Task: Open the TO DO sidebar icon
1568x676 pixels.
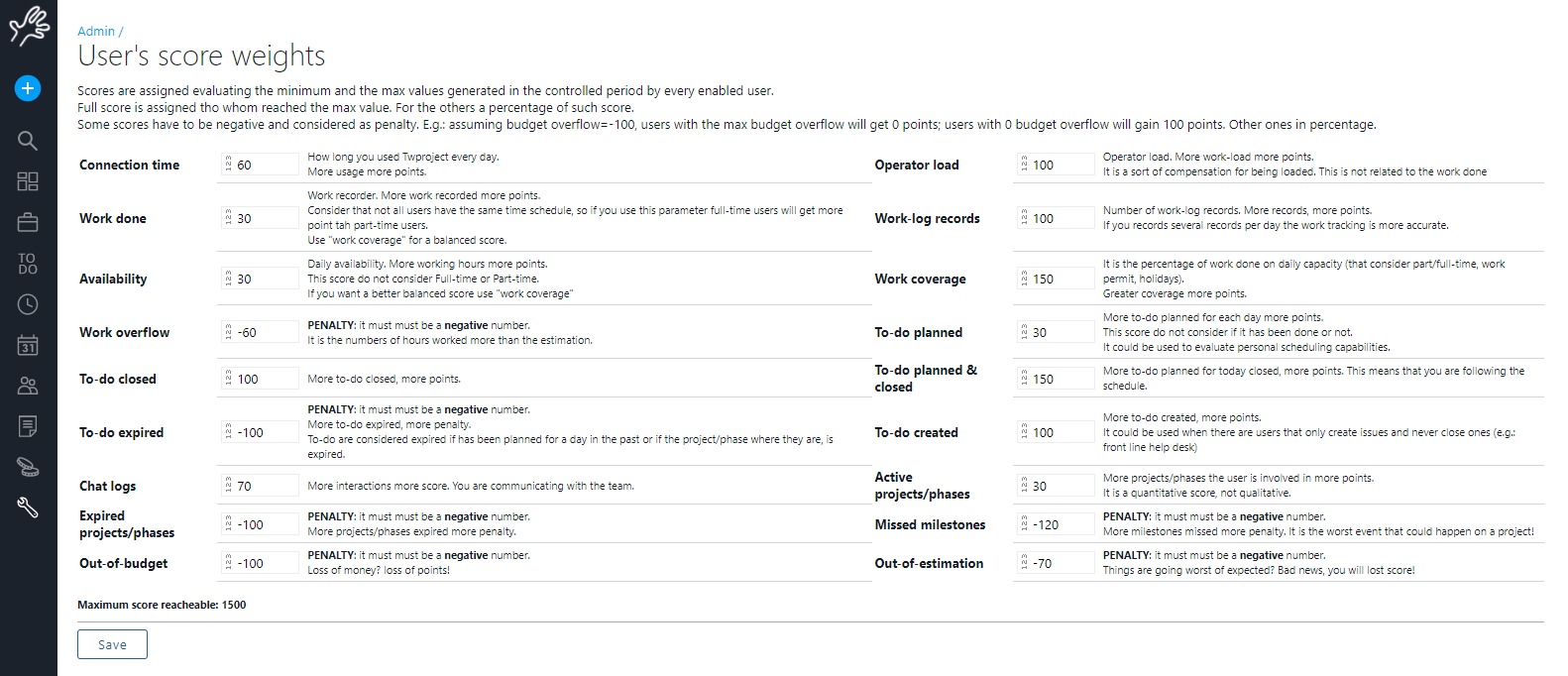Action: (28, 264)
